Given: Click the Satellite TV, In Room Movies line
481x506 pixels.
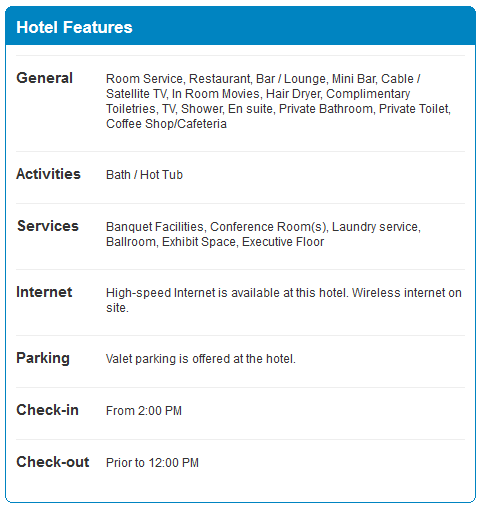Looking at the screenshot, I should [258, 94].
